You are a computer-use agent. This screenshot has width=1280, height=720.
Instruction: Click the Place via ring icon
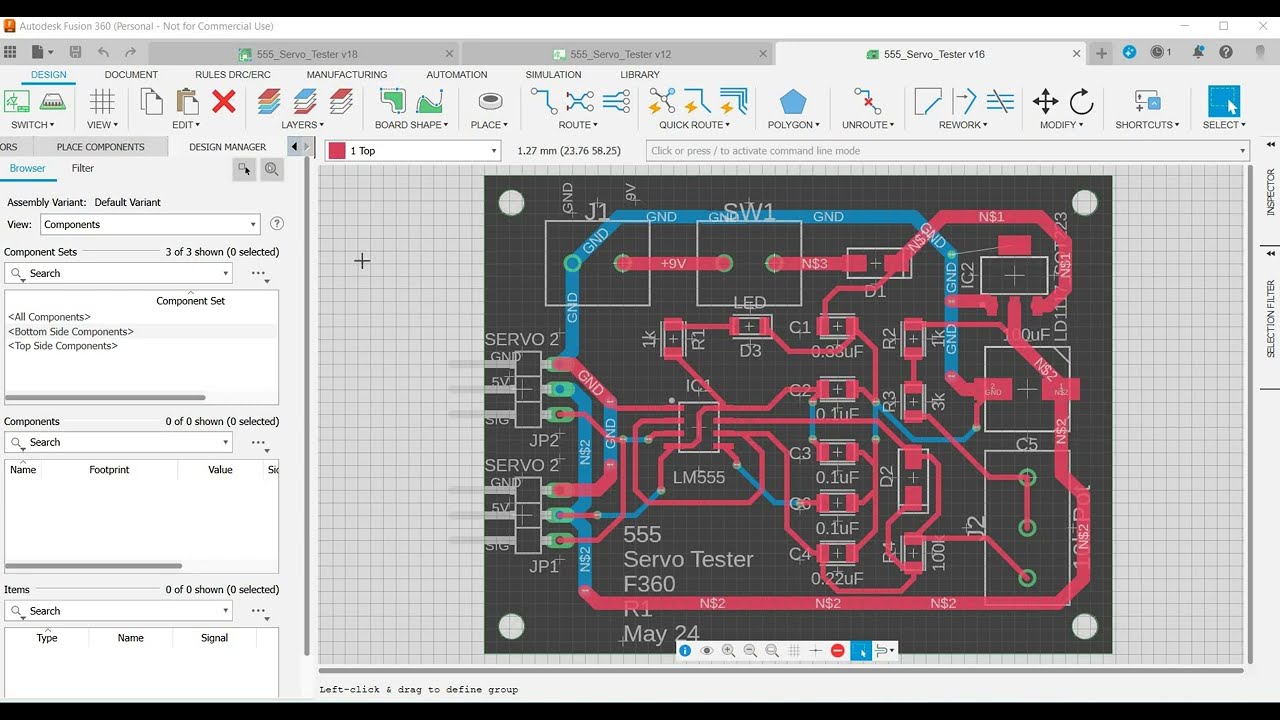coord(490,101)
